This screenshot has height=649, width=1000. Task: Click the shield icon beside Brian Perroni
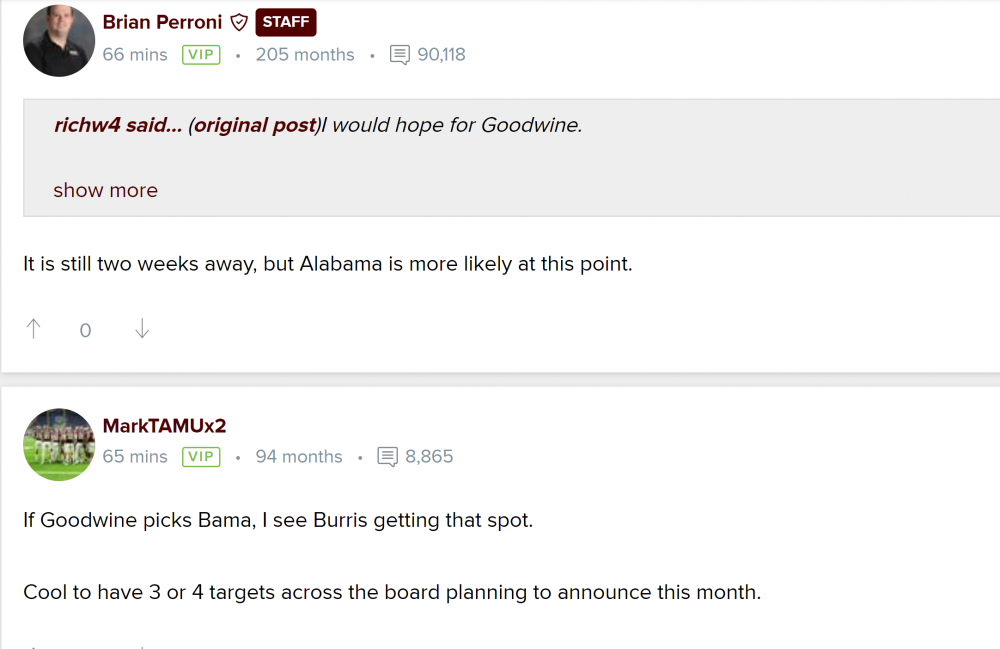pos(239,22)
